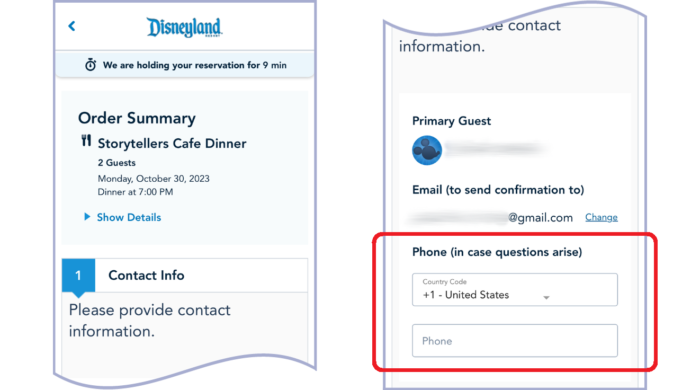700x390 pixels.
Task: Open the Show Details link
Action: coord(129,217)
